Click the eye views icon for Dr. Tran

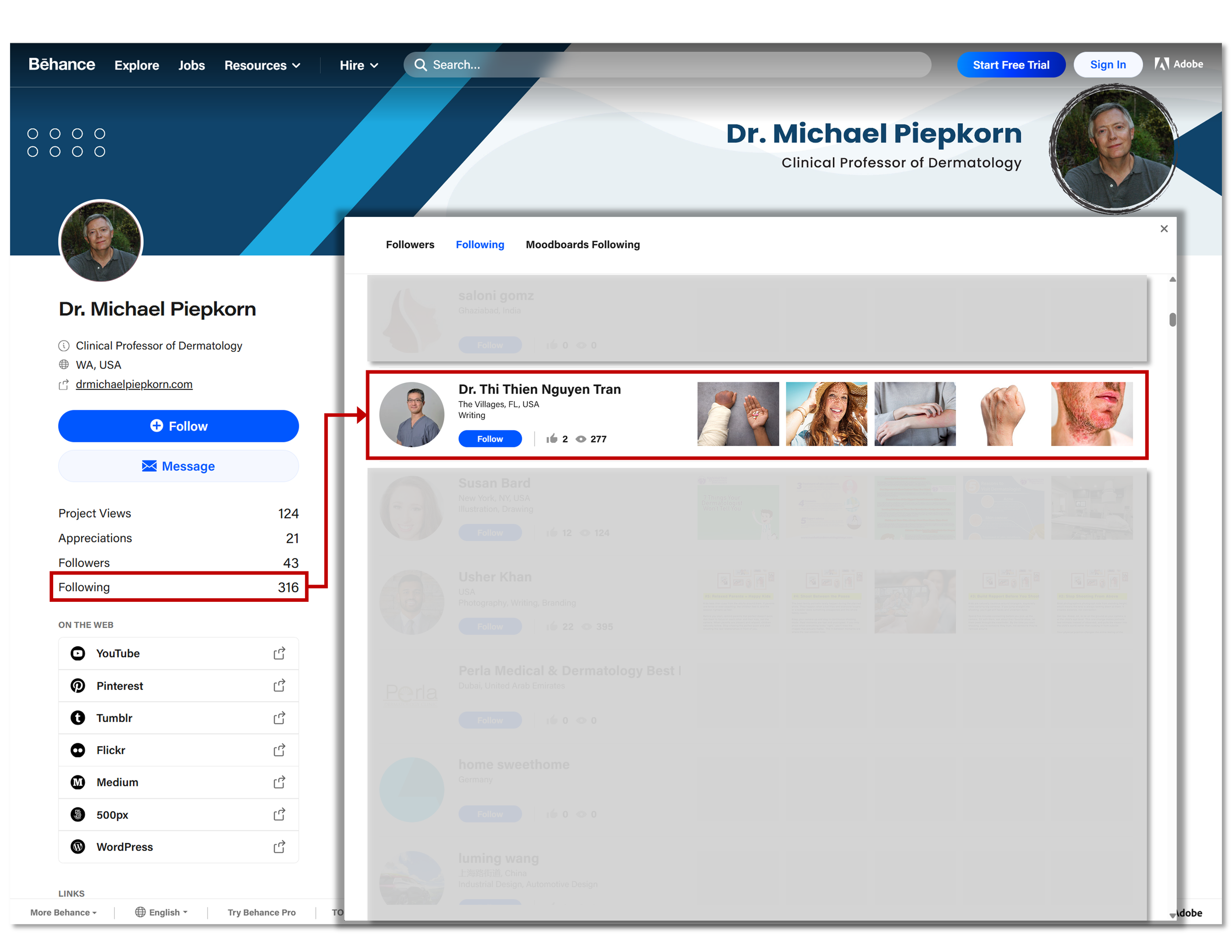[x=580, y=439]
